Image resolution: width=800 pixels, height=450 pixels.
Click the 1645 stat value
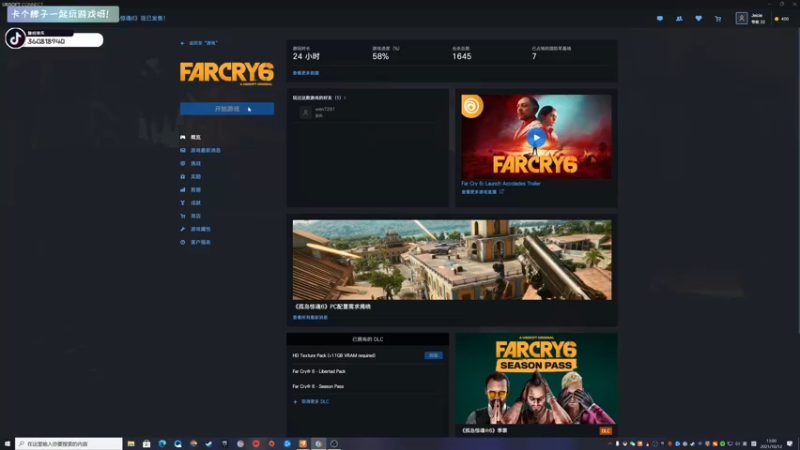pyautogui.click(x=462, y=57)
